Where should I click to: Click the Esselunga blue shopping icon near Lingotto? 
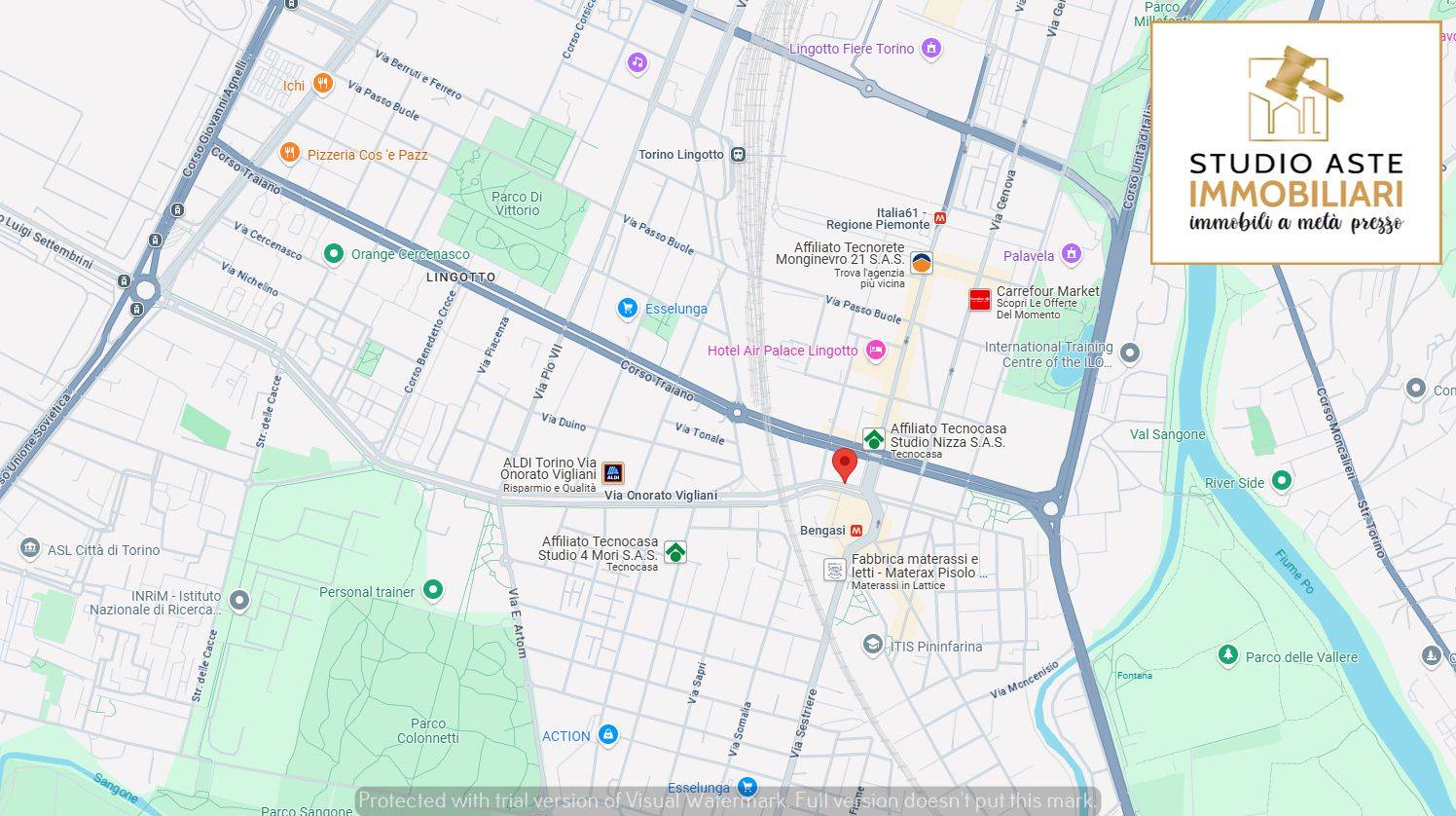627,309
